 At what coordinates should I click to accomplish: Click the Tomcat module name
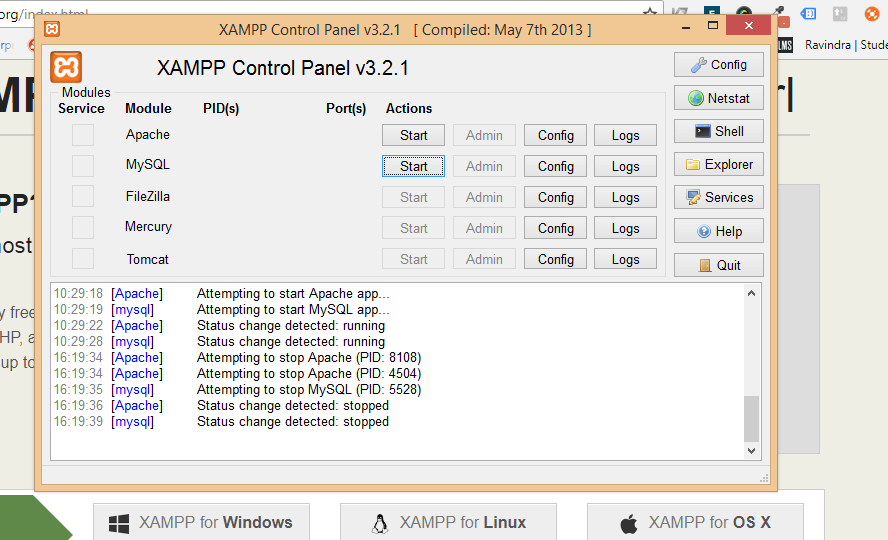click(147, 259)
